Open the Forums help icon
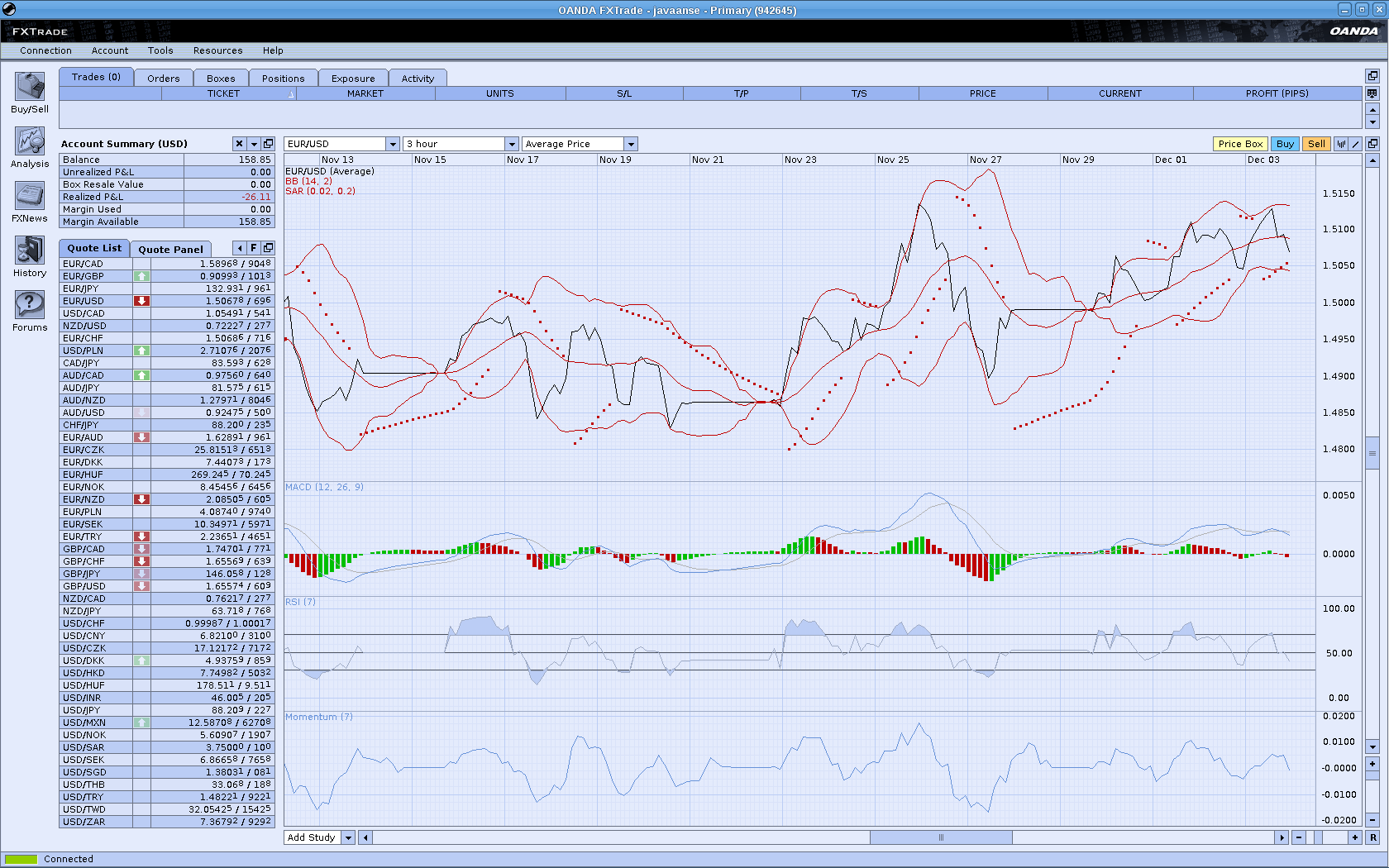 (x=30, y=305)
